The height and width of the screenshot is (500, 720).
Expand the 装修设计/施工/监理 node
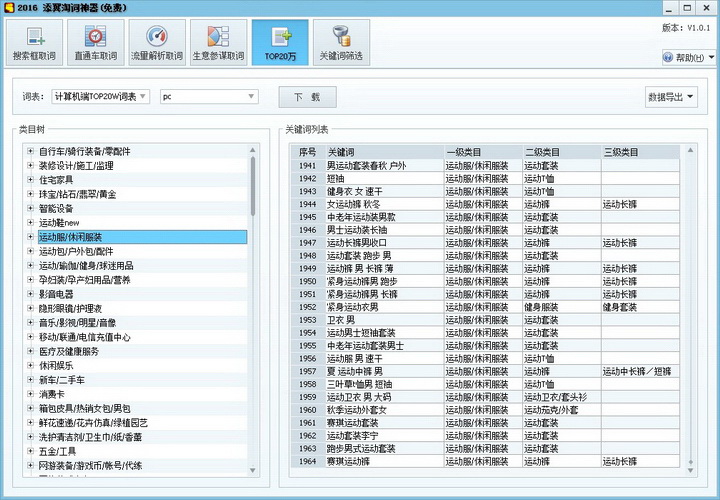pyautogui.click(x=30, y=165)
